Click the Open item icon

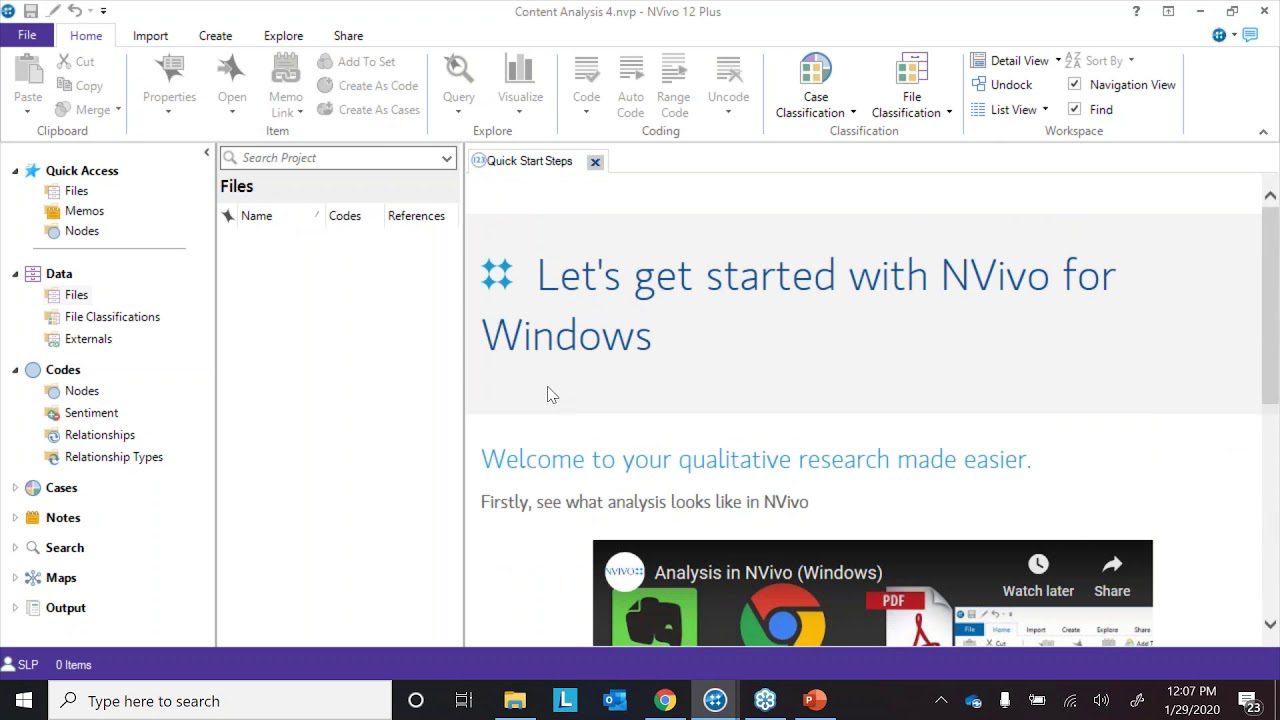coord(232,70)
